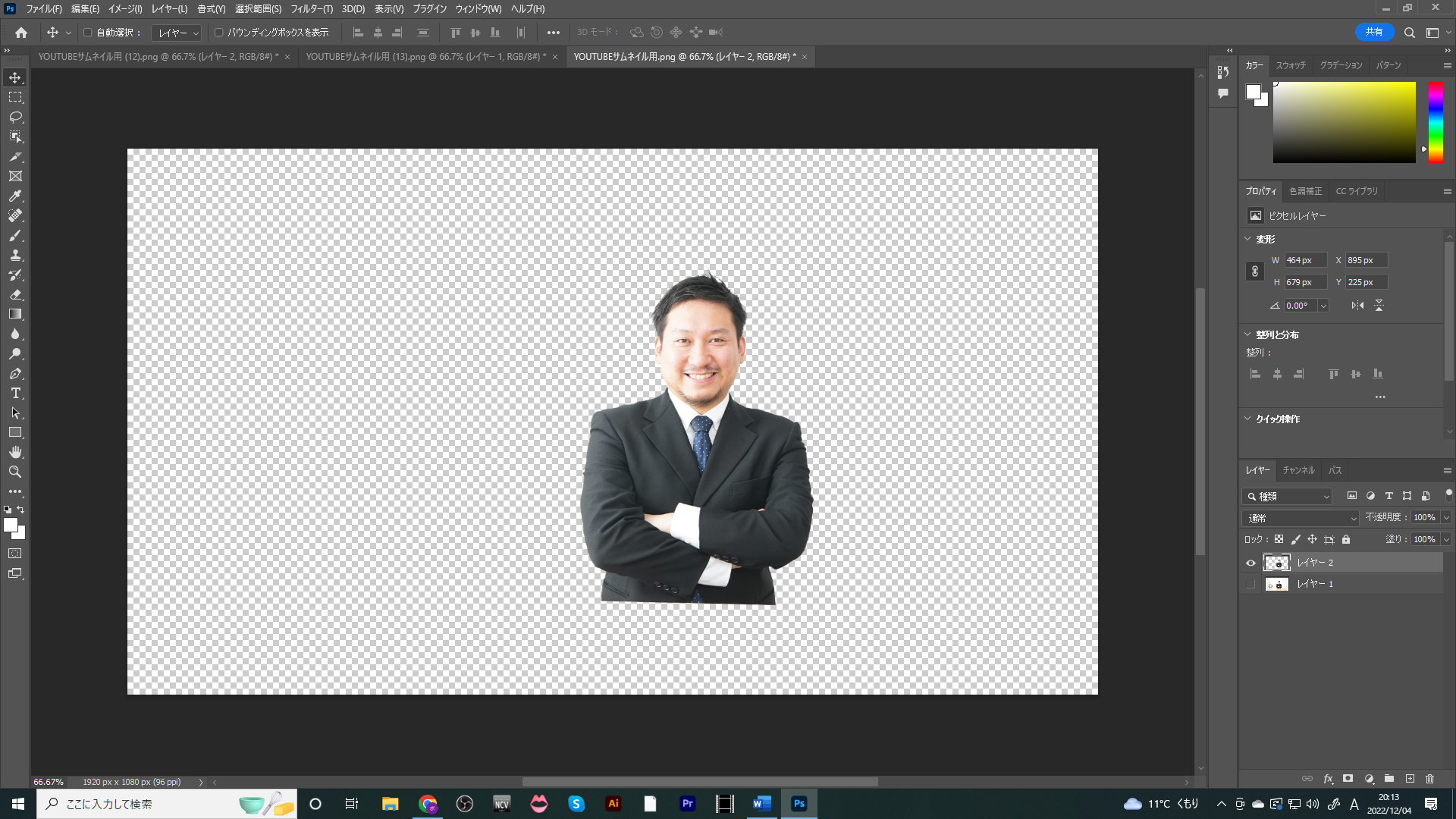
Task: Flip layer horizontally in Properties panel
Action: pyautogui.click(x=1357, y=306)
